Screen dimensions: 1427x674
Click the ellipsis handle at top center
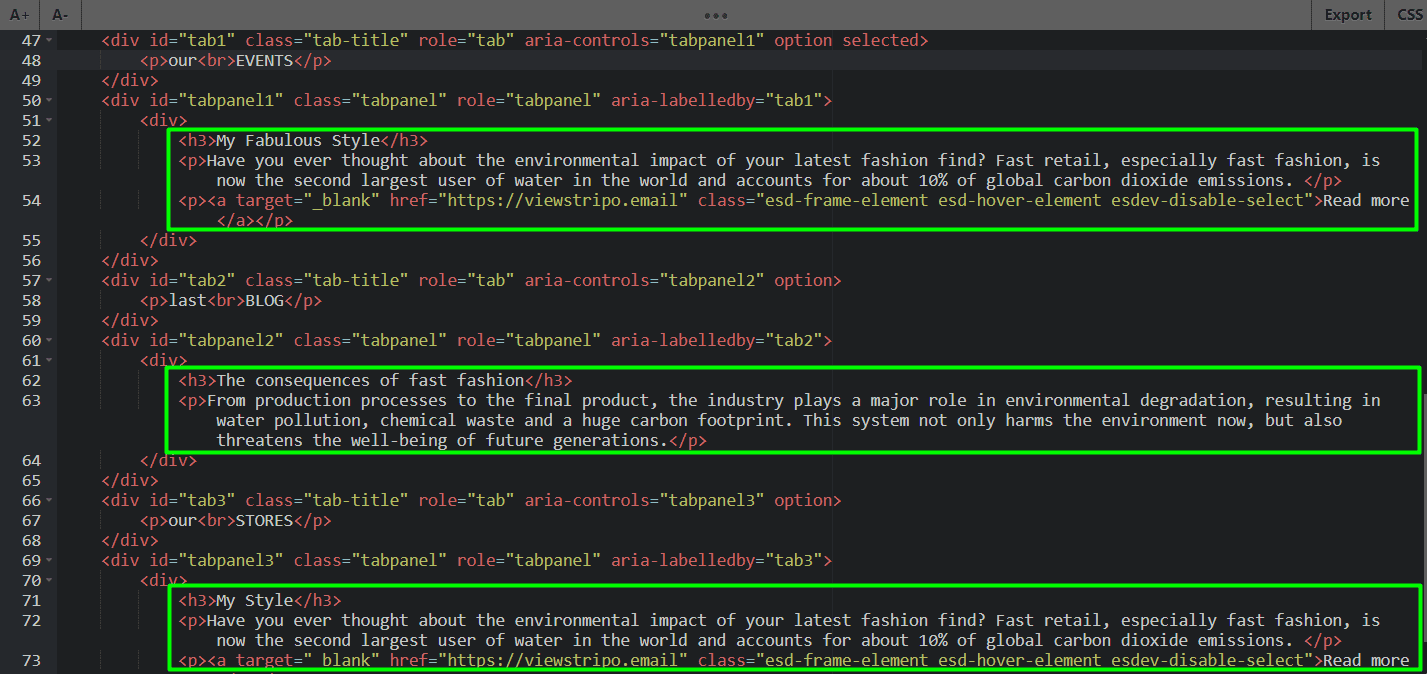click(x=715, y=14)
